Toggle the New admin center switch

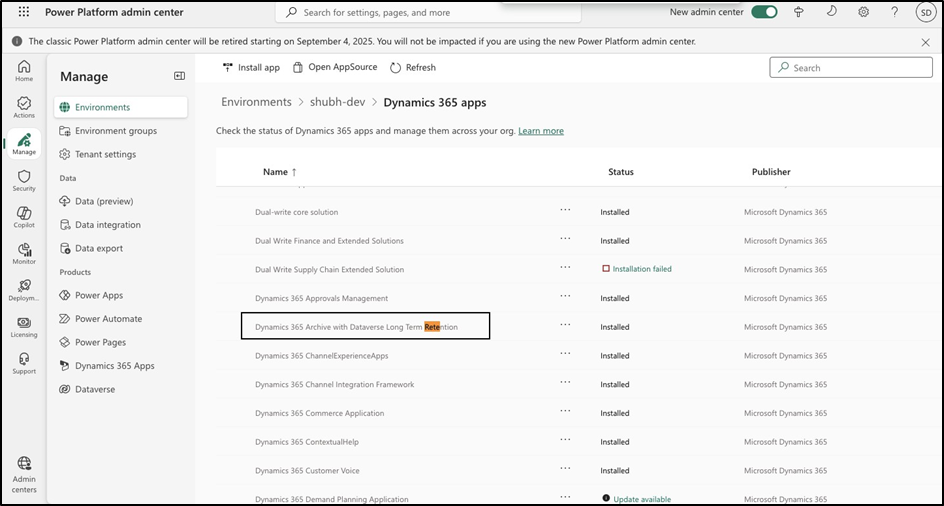(765, 12)
